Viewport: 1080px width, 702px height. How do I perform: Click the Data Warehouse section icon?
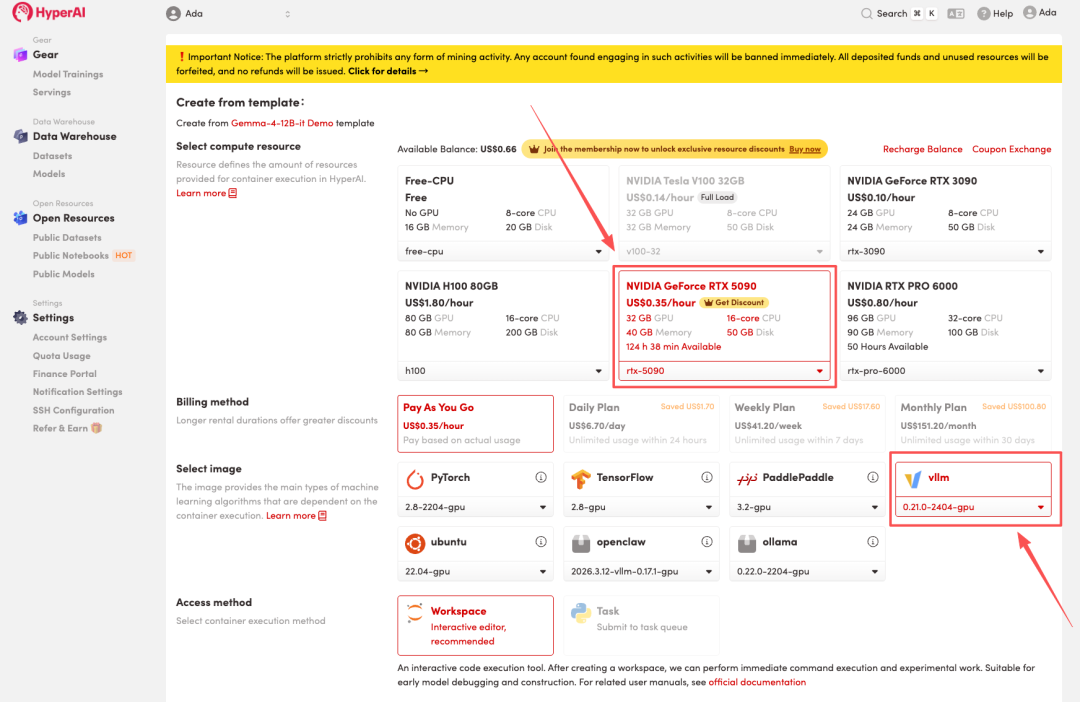[20, 136]
